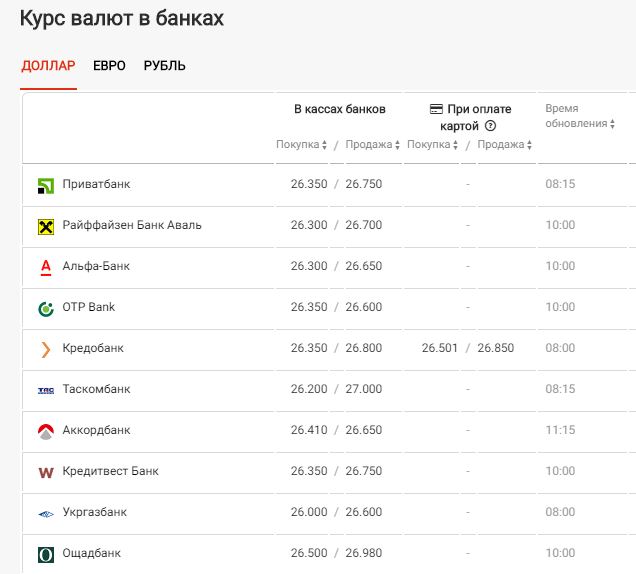
Task: Click the Аккордбанк red logo
Action: pyautogui.click(x=46, y=432)
